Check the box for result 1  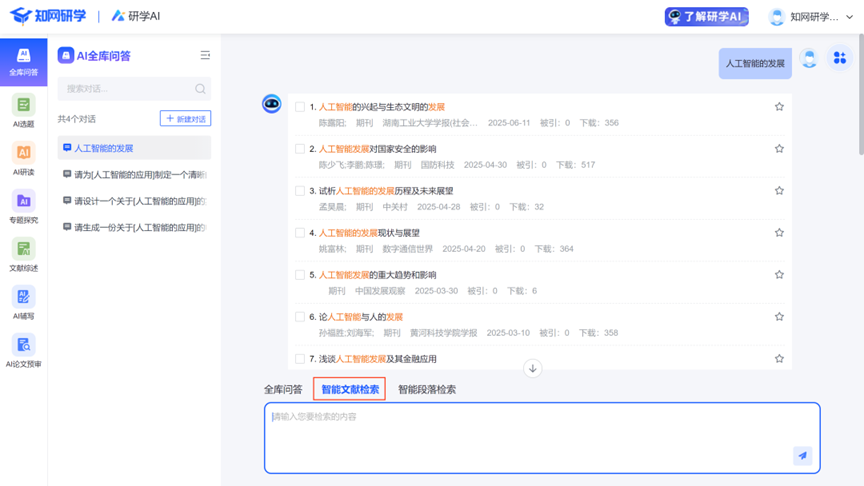click(x=299, y=107)
